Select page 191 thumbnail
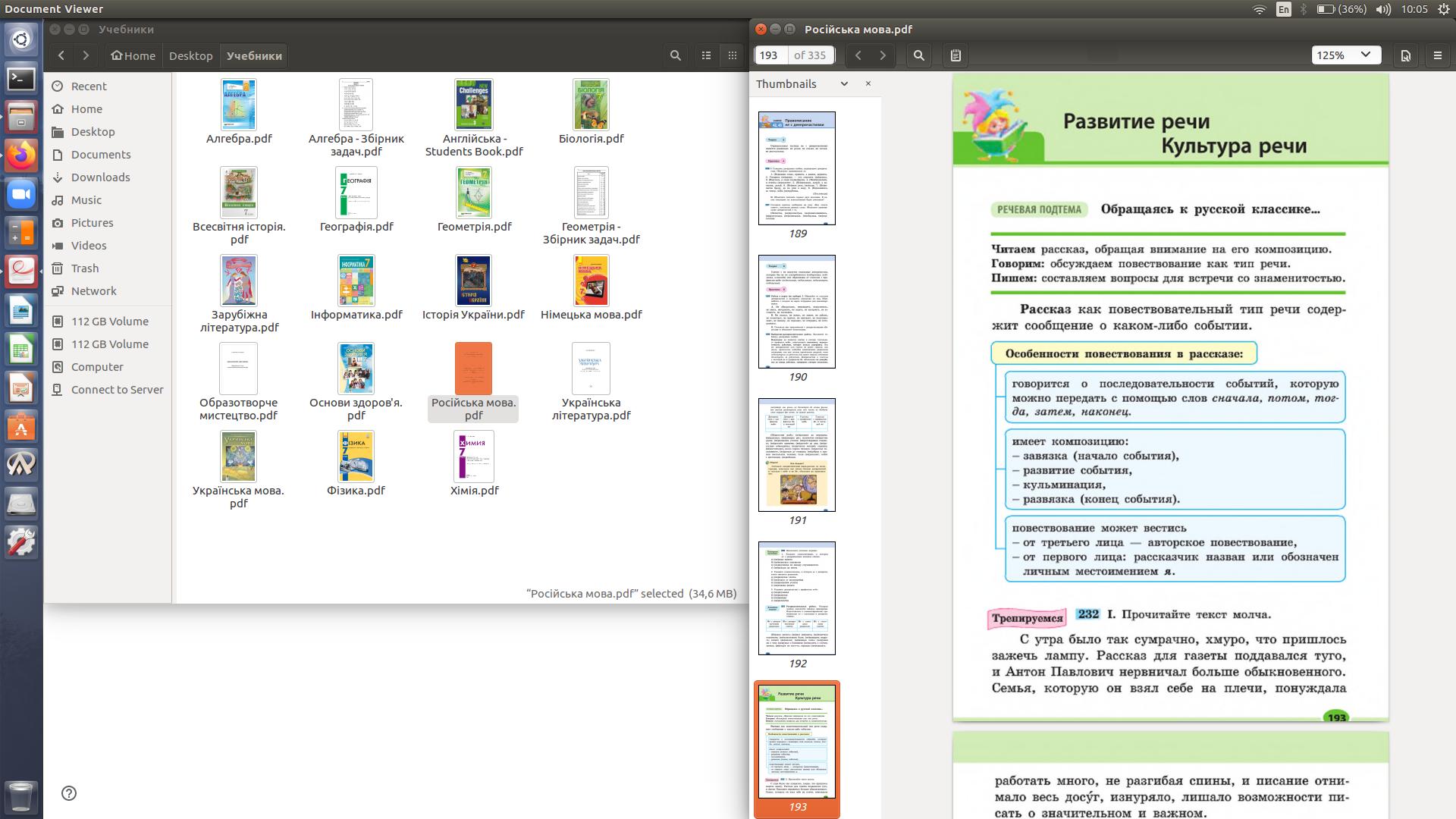Image resolution: width=1456 pixels, height=819 pixels. click(797, 455)
